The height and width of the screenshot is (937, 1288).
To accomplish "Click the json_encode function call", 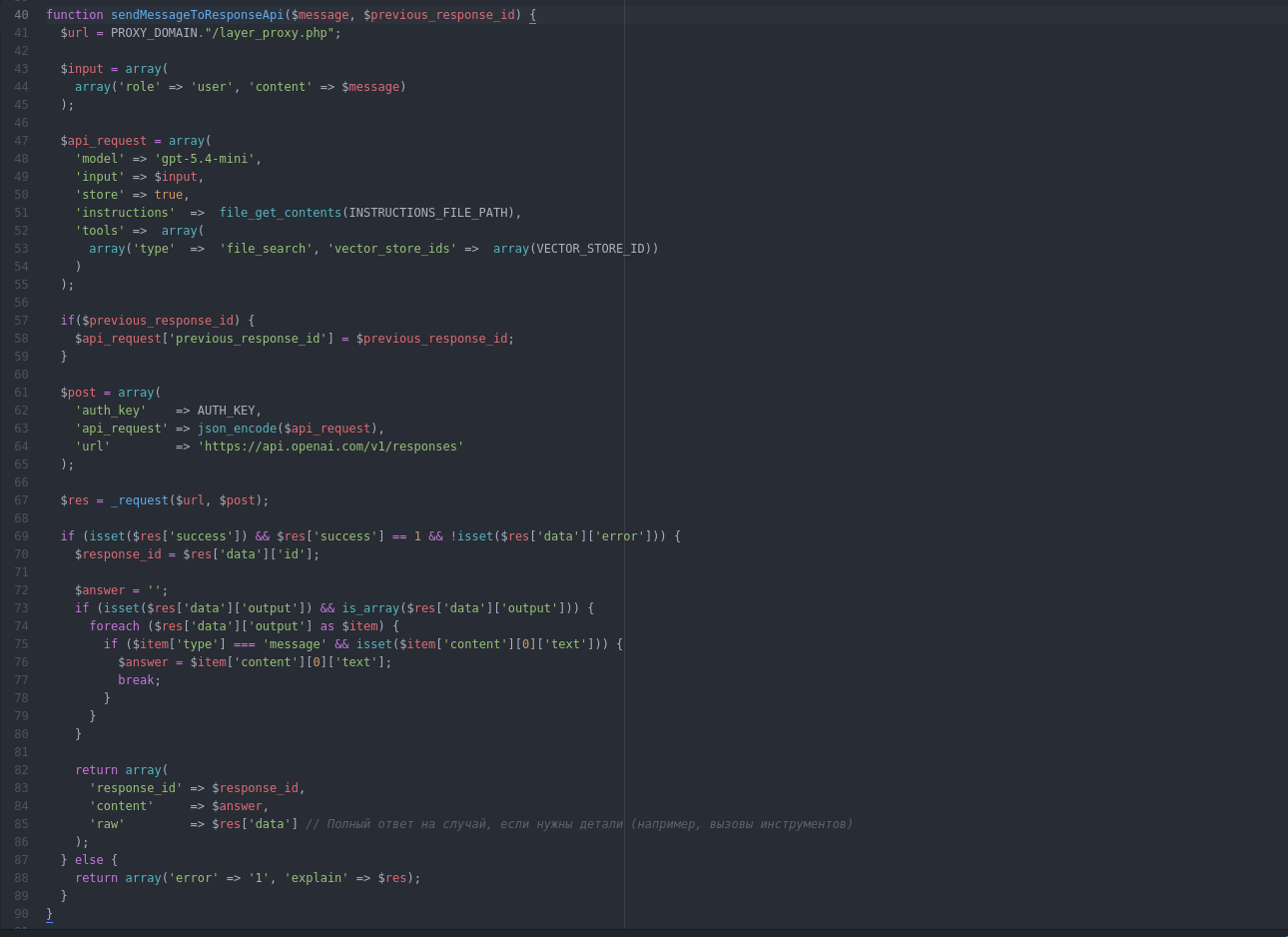I will point(237,429).
